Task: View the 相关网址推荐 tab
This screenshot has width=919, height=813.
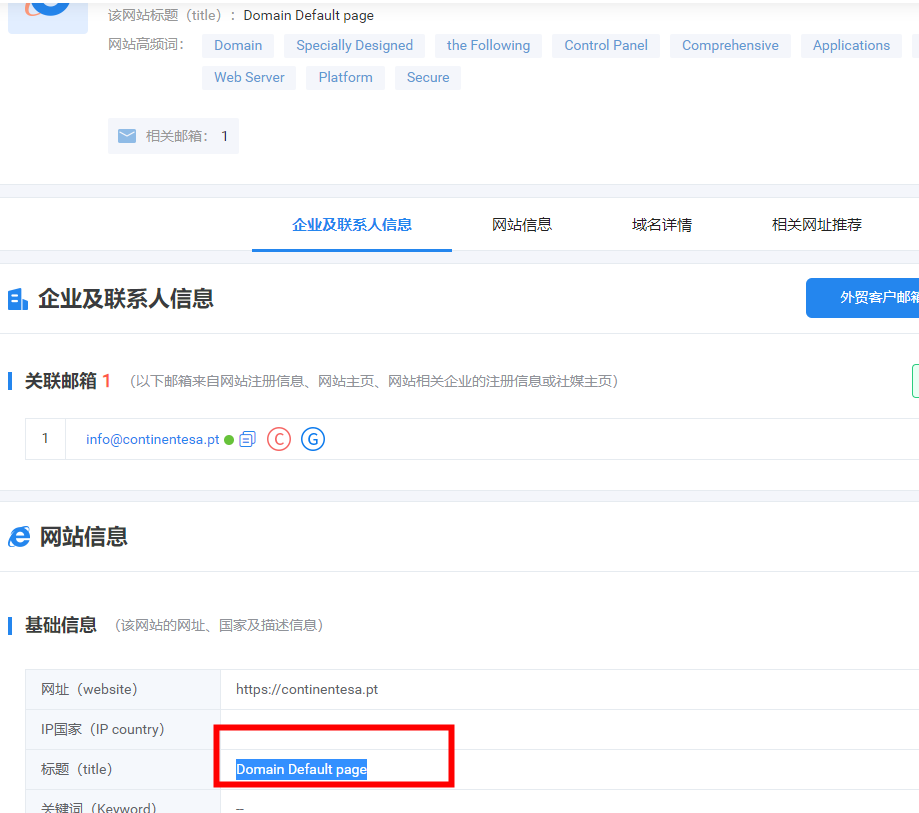Action: tap(816, 225)
